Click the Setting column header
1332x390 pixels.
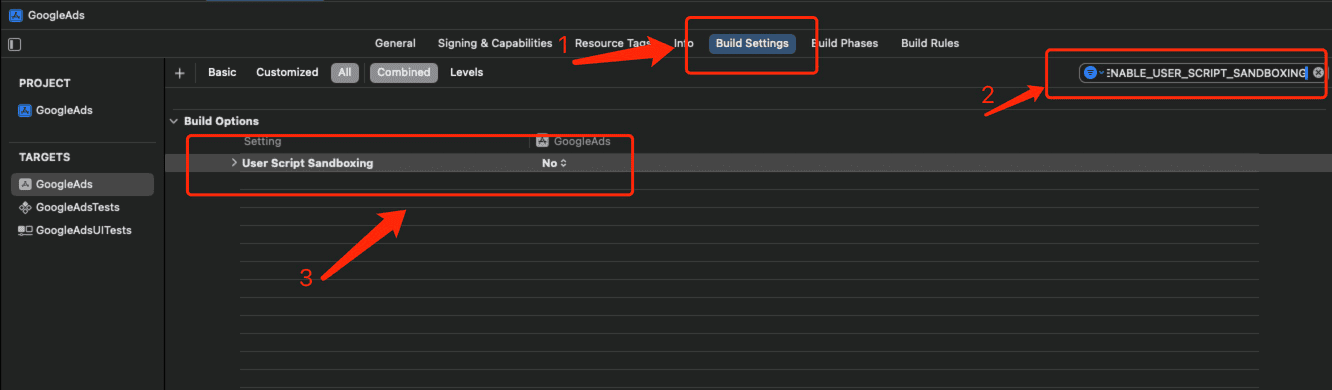[263, 142]
